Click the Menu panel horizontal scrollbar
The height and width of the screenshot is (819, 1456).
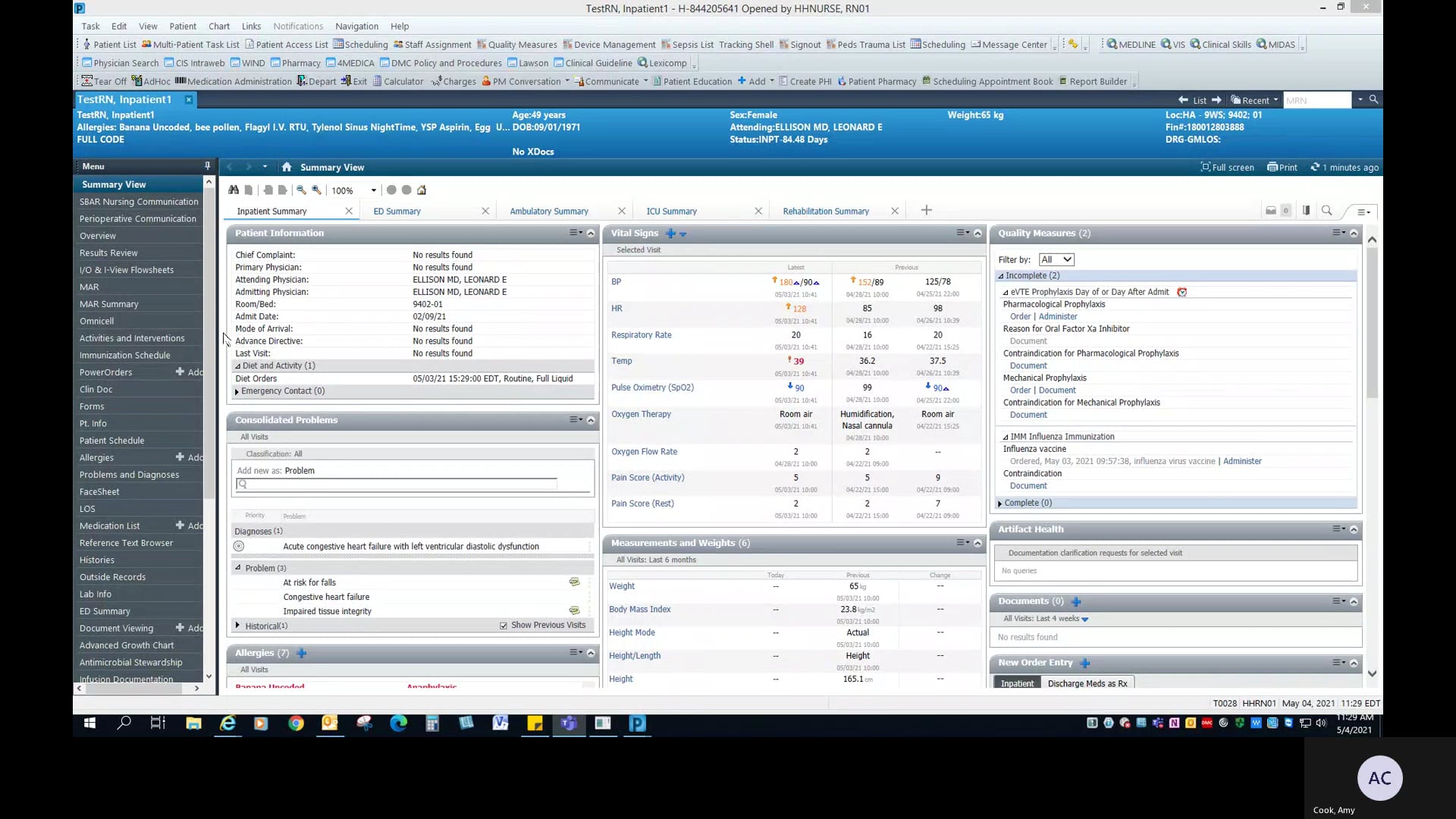pos(133,689)
